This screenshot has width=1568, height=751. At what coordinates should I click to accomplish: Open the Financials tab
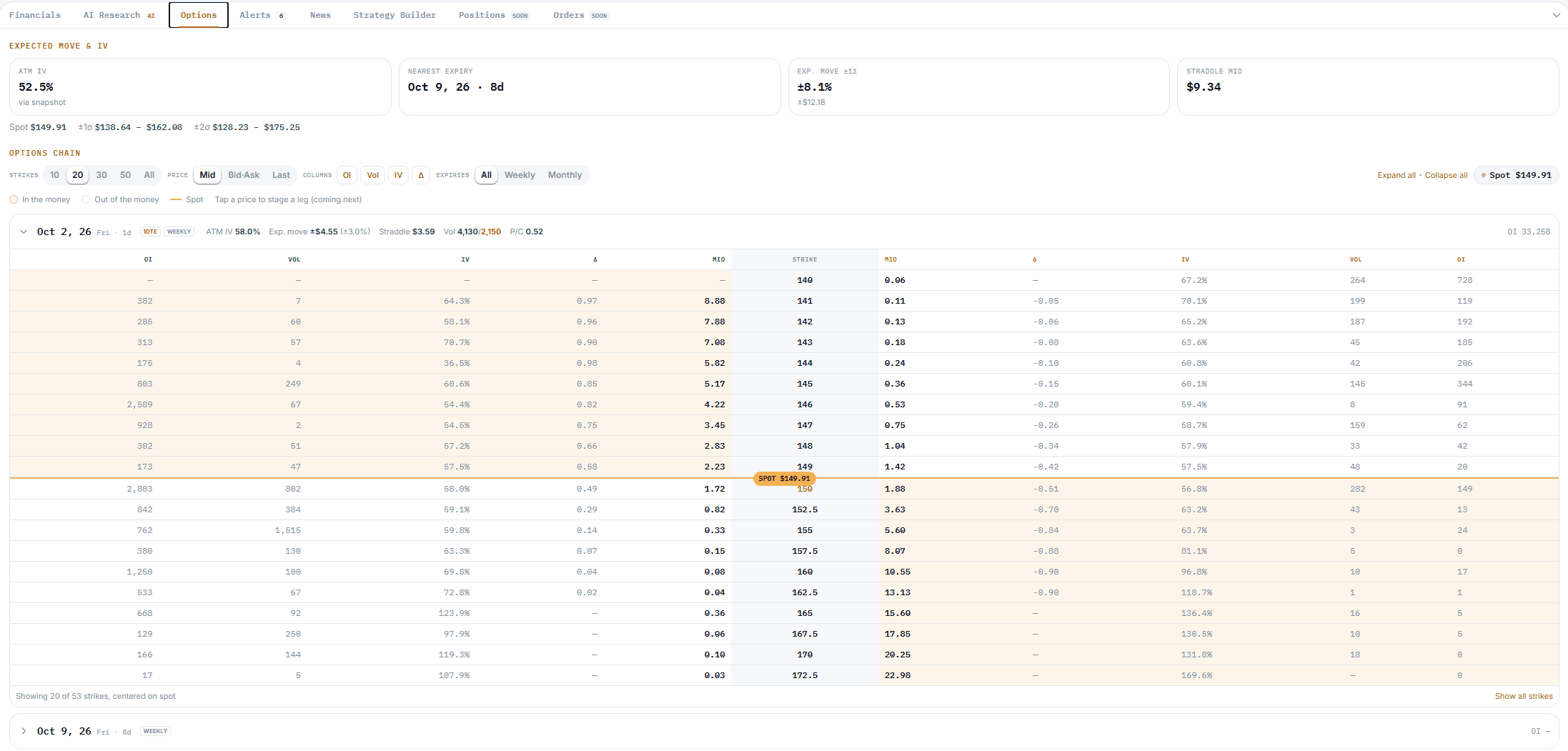point(35,15)
